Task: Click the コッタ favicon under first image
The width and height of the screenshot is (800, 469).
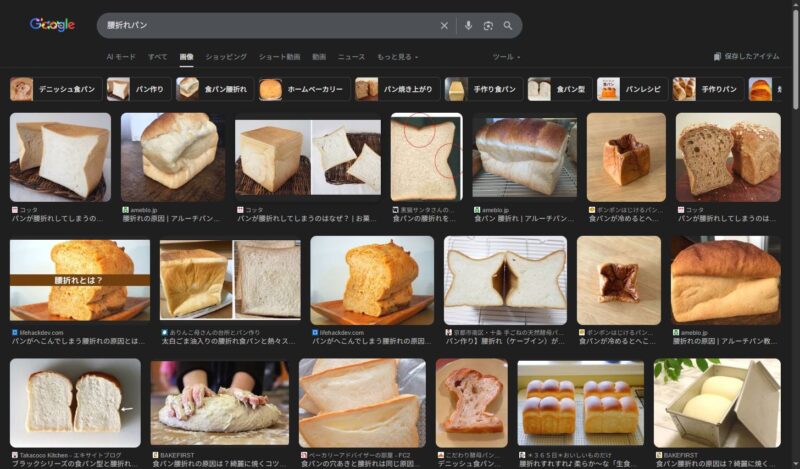Action: coord(14,209)
